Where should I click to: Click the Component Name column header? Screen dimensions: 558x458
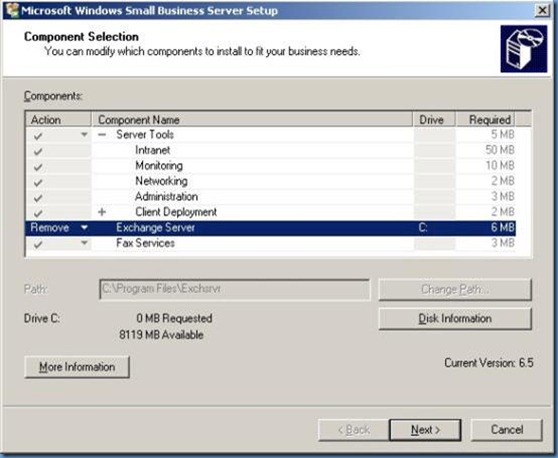click(252, 120)
